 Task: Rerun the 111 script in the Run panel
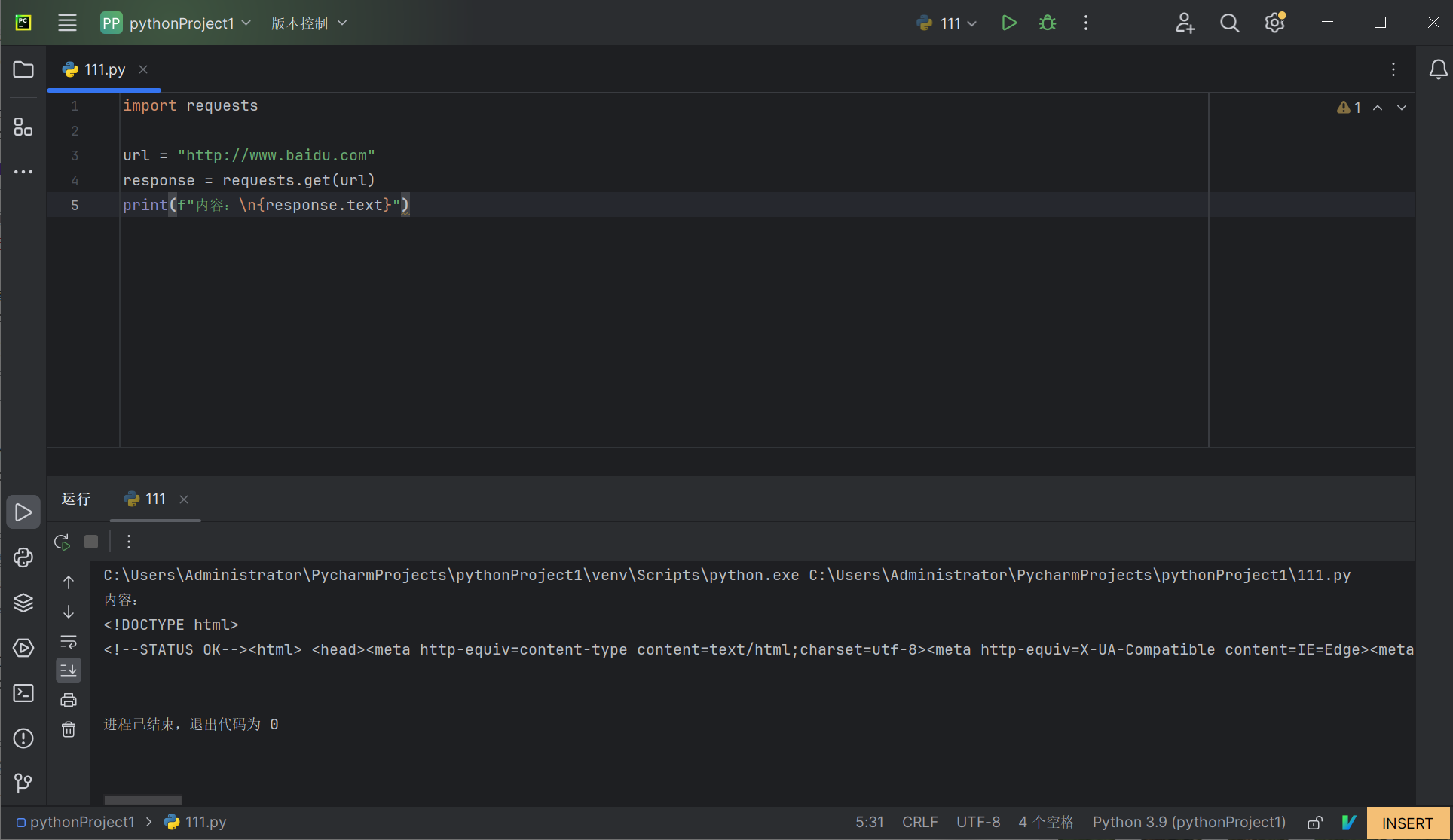coord(62,542)
